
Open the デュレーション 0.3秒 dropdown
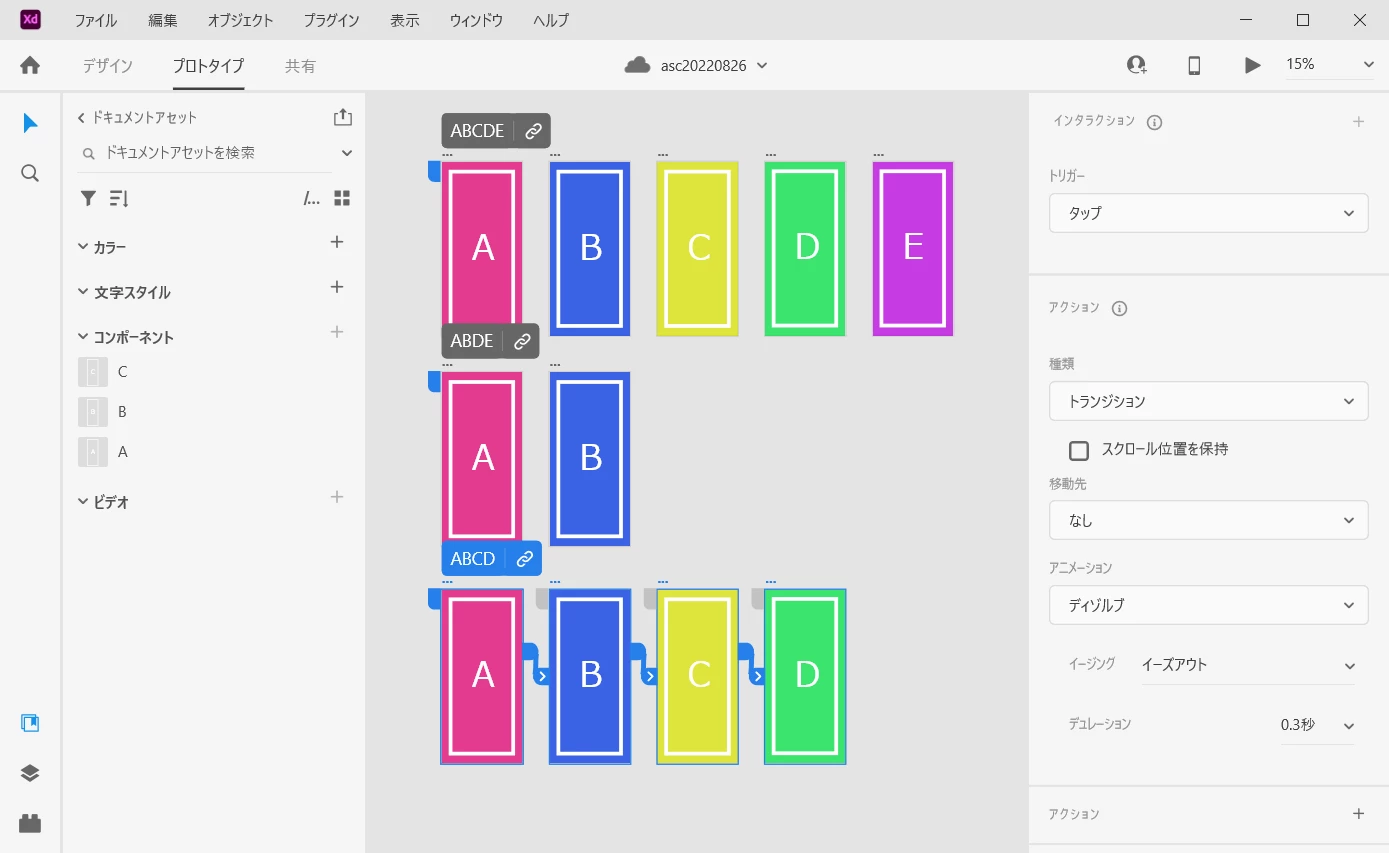coord(1318,724)
